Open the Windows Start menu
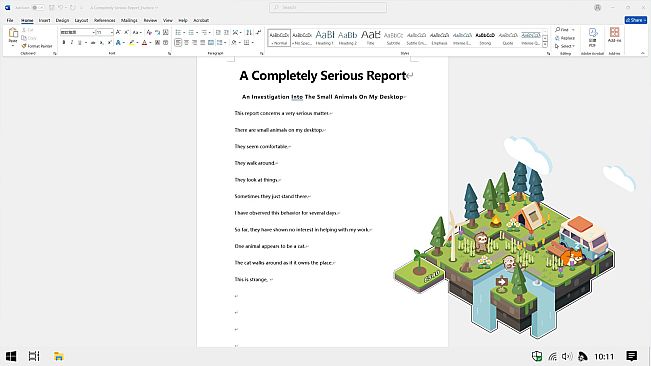The image size is (651, 366). pyautogui.click(x=11, y=356)
